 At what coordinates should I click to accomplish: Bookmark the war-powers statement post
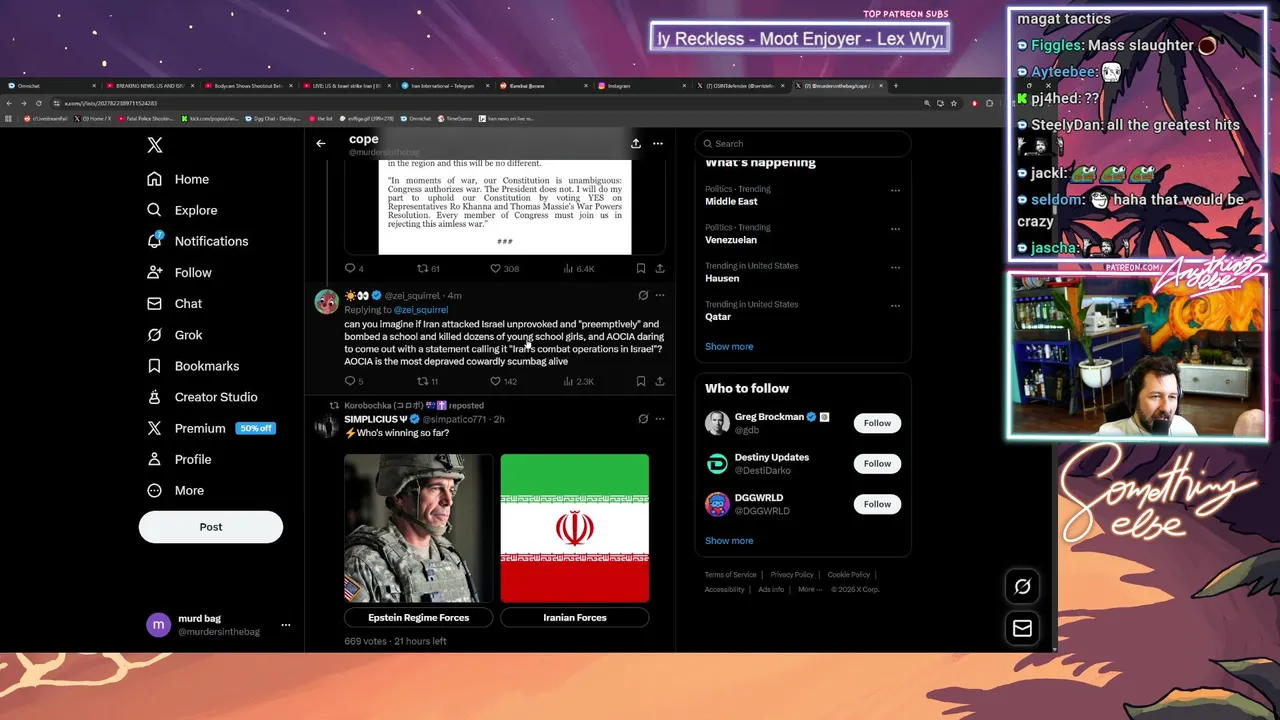[x=641, y=268]
